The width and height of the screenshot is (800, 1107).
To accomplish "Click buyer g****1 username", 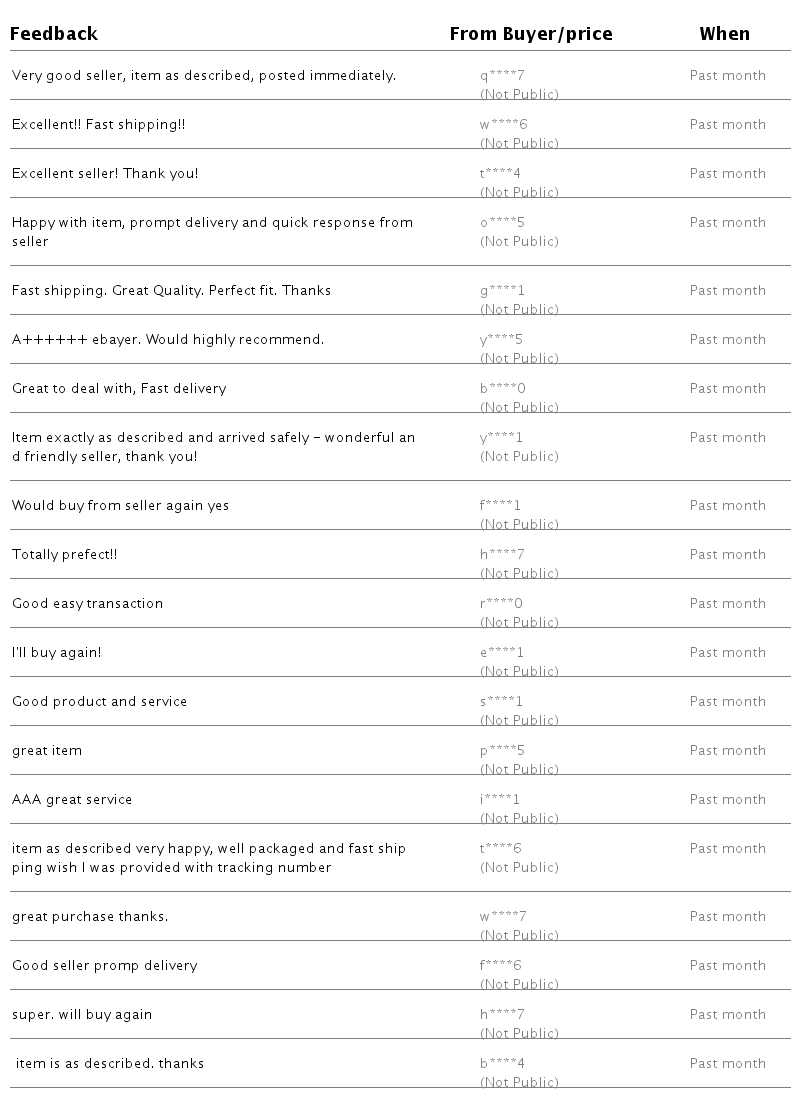I will (502, 290).
